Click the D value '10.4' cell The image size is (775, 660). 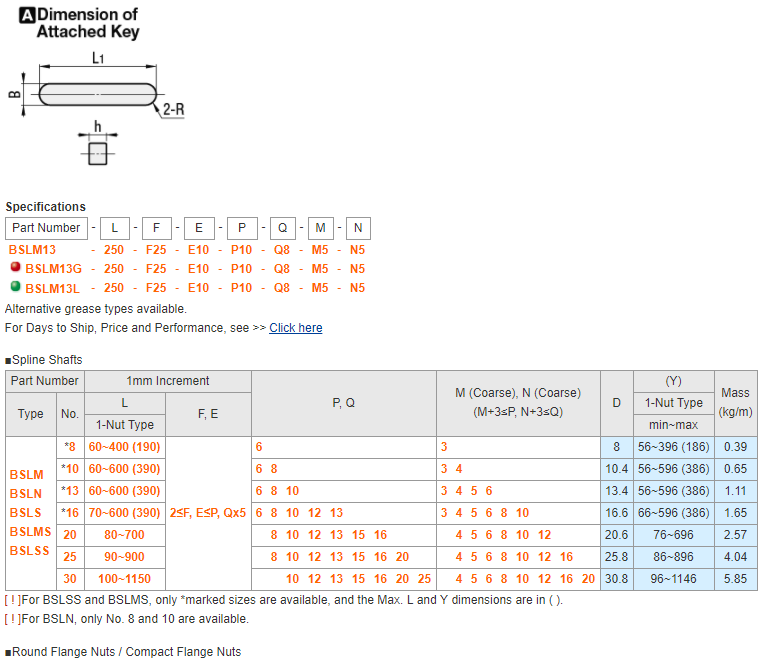click(x=617, y=469)
